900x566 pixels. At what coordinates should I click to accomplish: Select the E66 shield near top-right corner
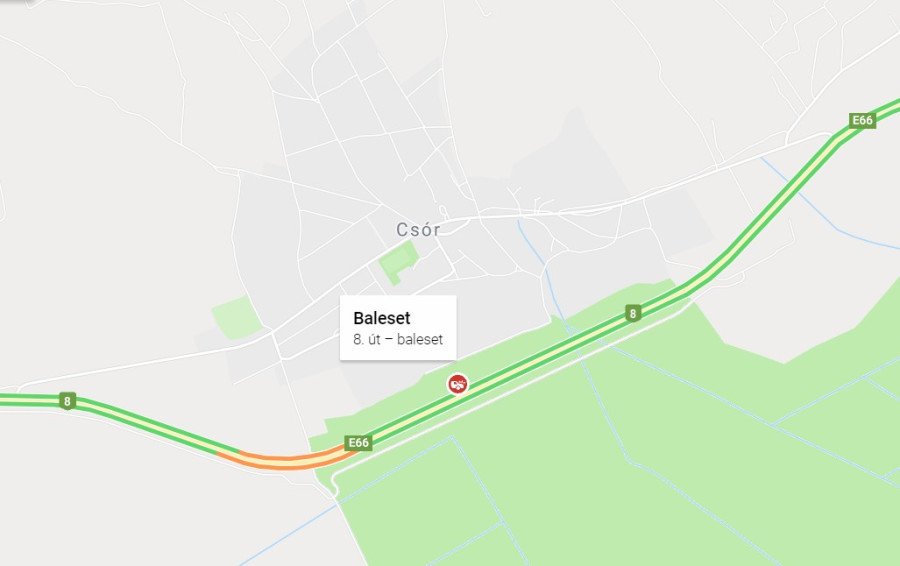(x=862, y=121)
